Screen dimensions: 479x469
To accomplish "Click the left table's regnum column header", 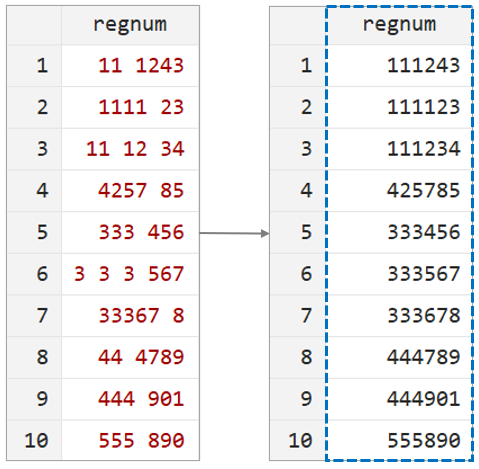I will click(x=130, y=25).
